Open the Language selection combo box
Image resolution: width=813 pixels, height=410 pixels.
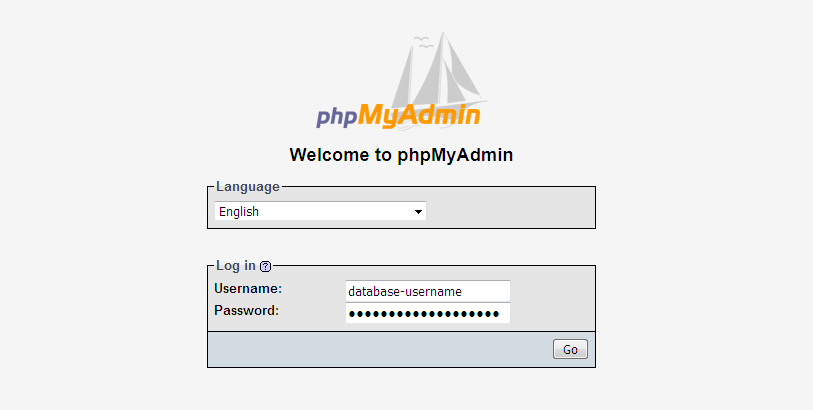pyautogui.click(x=320, y=211)
